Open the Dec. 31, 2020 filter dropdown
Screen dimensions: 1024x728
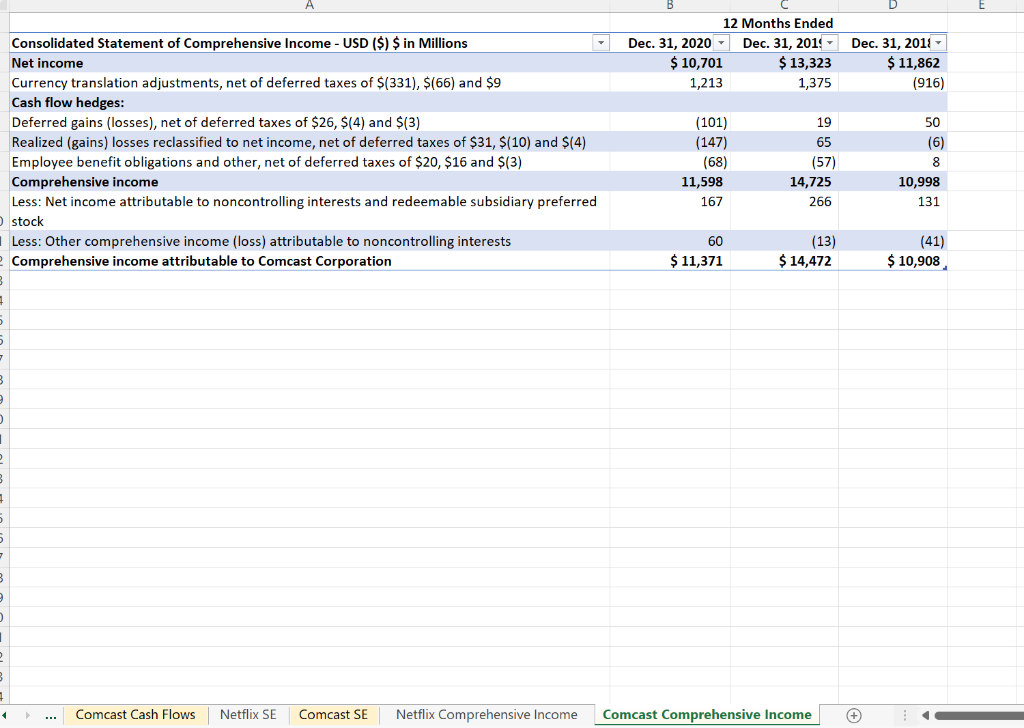pos(721,42)
